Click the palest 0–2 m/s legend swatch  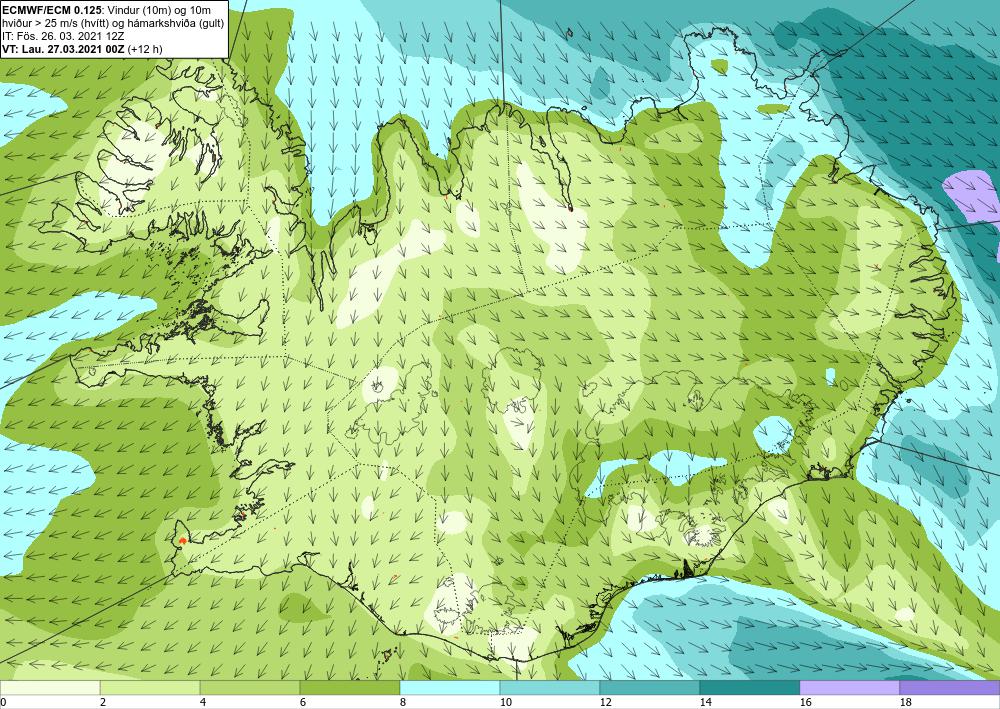point(50,688)
